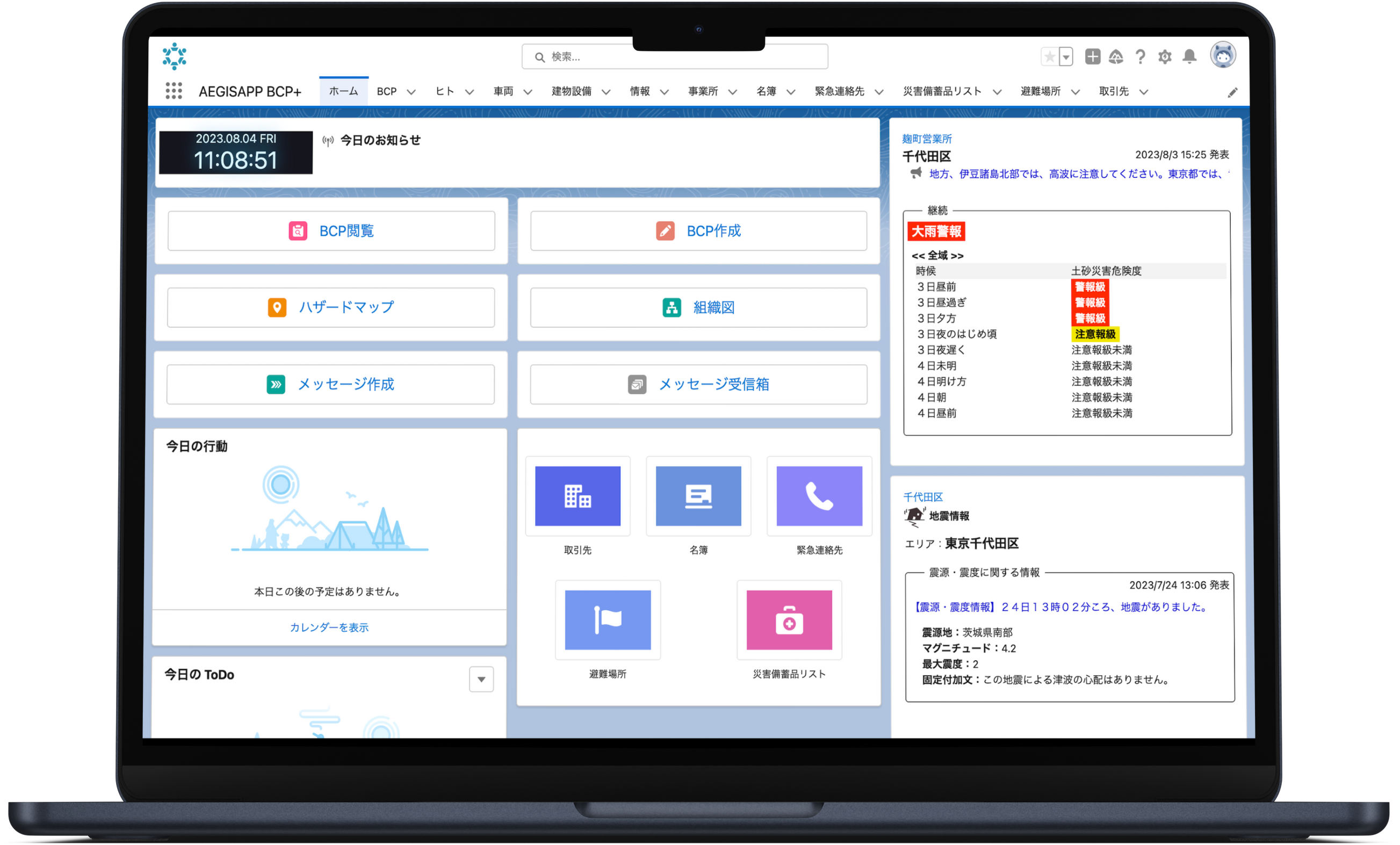Click the edit navigation pencil icon
1400x845 pixels.
coord(1232,92)
